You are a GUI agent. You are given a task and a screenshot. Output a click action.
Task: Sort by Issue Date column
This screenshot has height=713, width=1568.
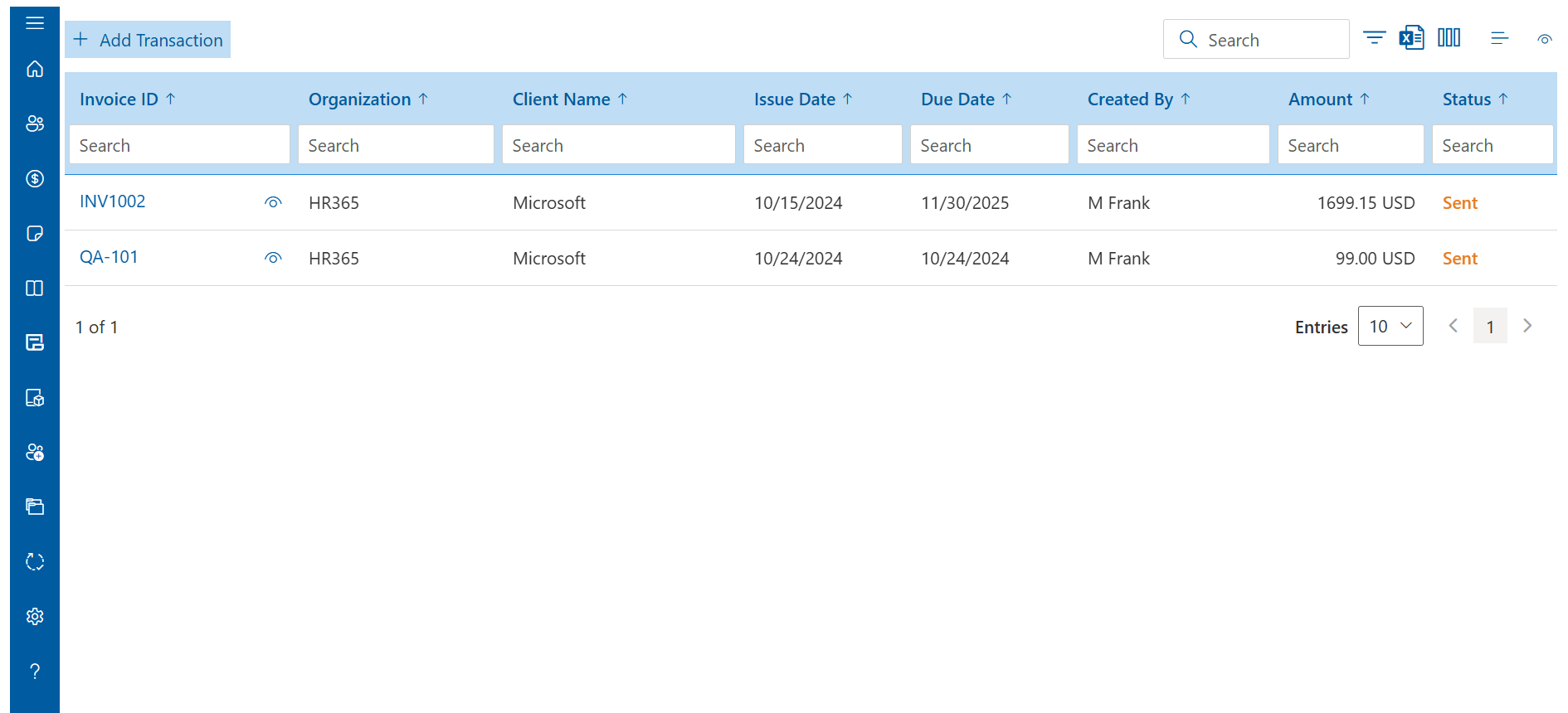(804, 99)
